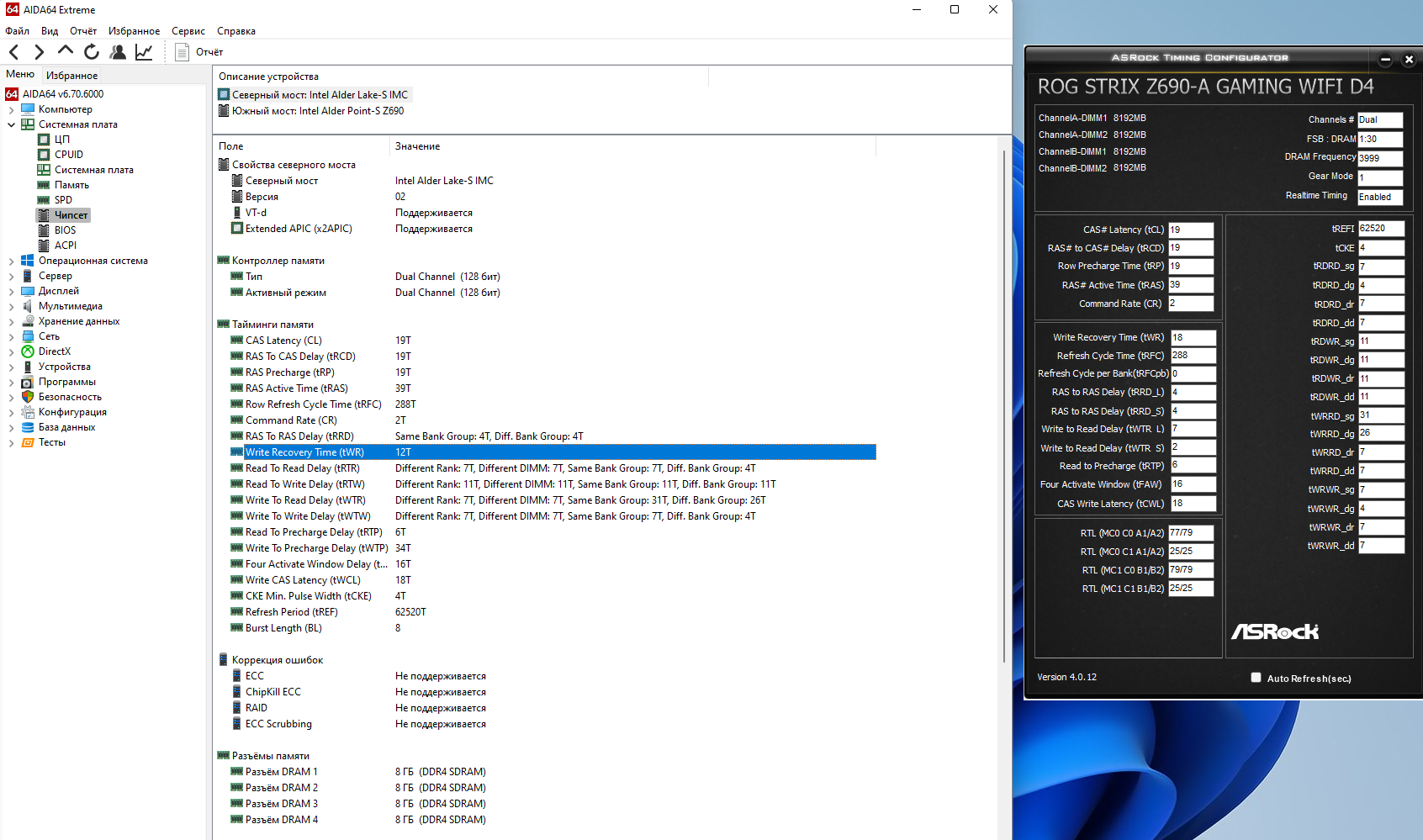Expand the Операционная система tree node
Screen dimensions: 1423x840
point(11,261)
